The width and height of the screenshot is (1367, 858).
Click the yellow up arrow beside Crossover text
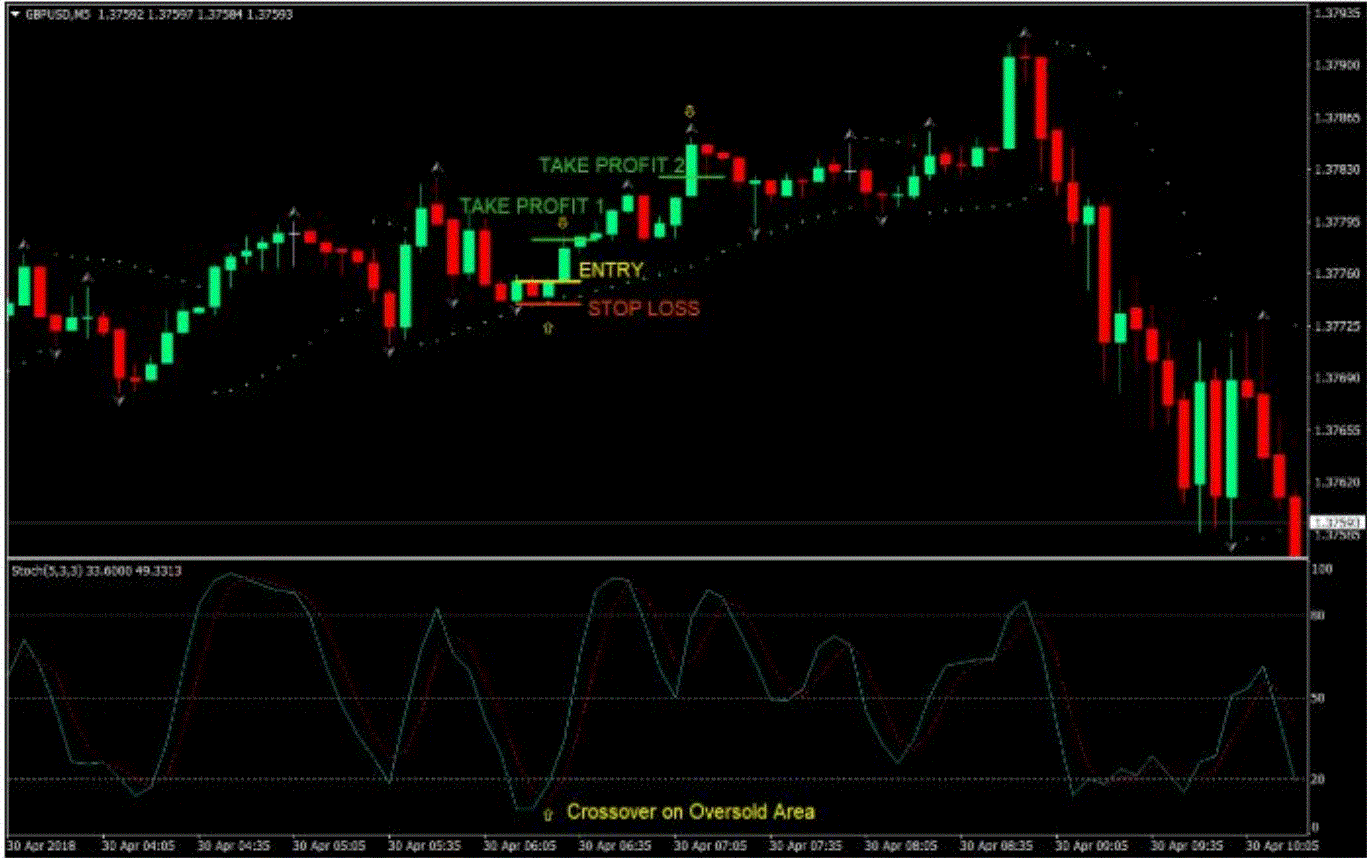(x=547, y=814)
